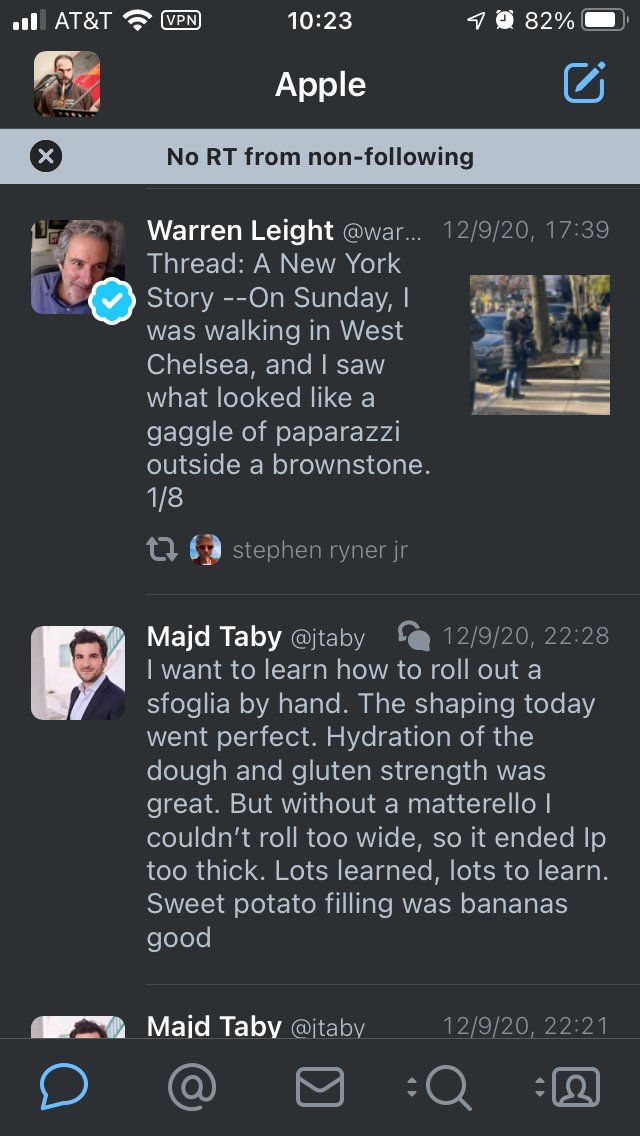Open the Mentions tab
Screen dimensions: 640x1136
pyautogui.click(x=191, y=1086)
